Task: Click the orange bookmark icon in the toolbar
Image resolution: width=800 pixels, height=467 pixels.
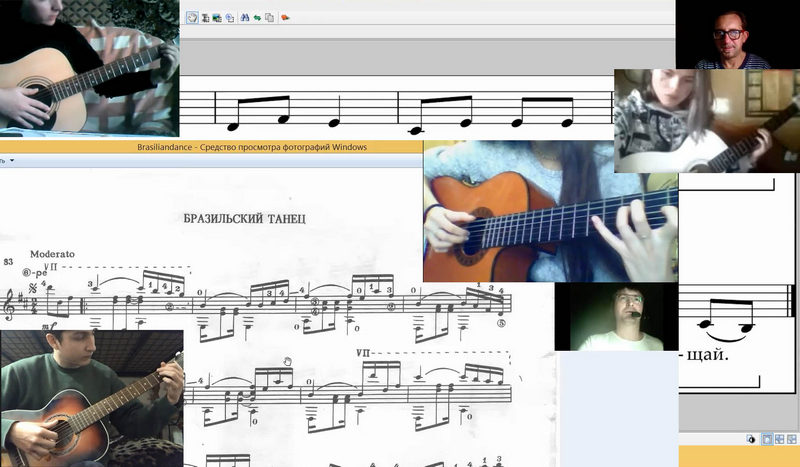Action: 285,18
